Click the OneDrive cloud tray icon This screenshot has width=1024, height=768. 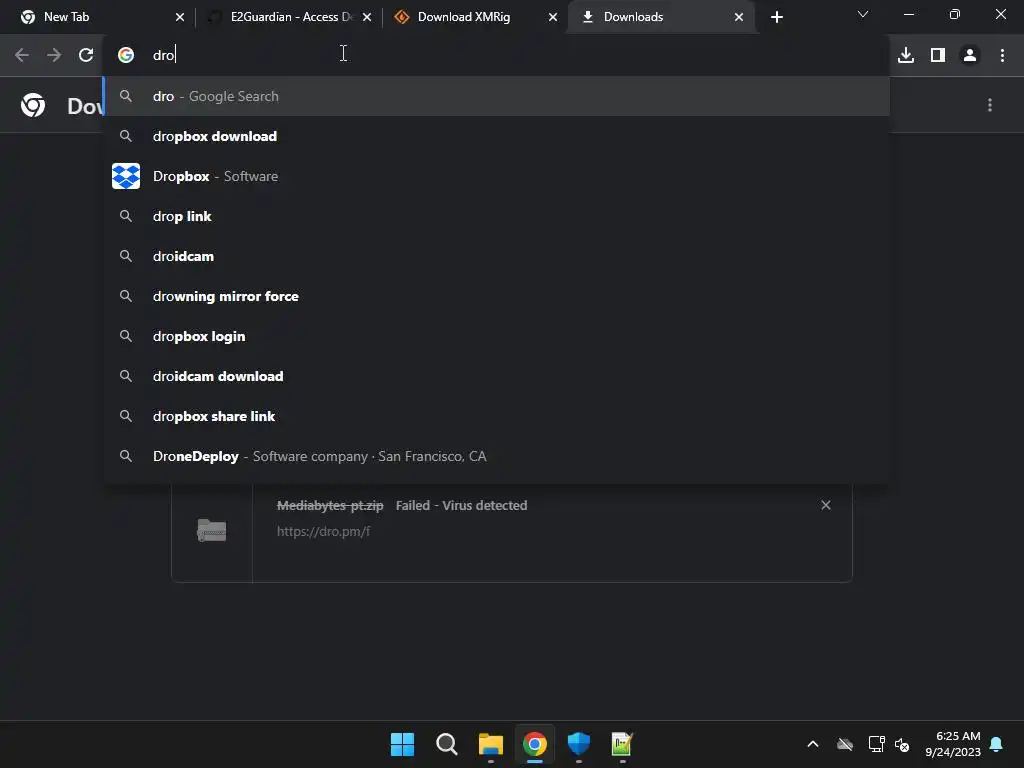coord(845,744)
